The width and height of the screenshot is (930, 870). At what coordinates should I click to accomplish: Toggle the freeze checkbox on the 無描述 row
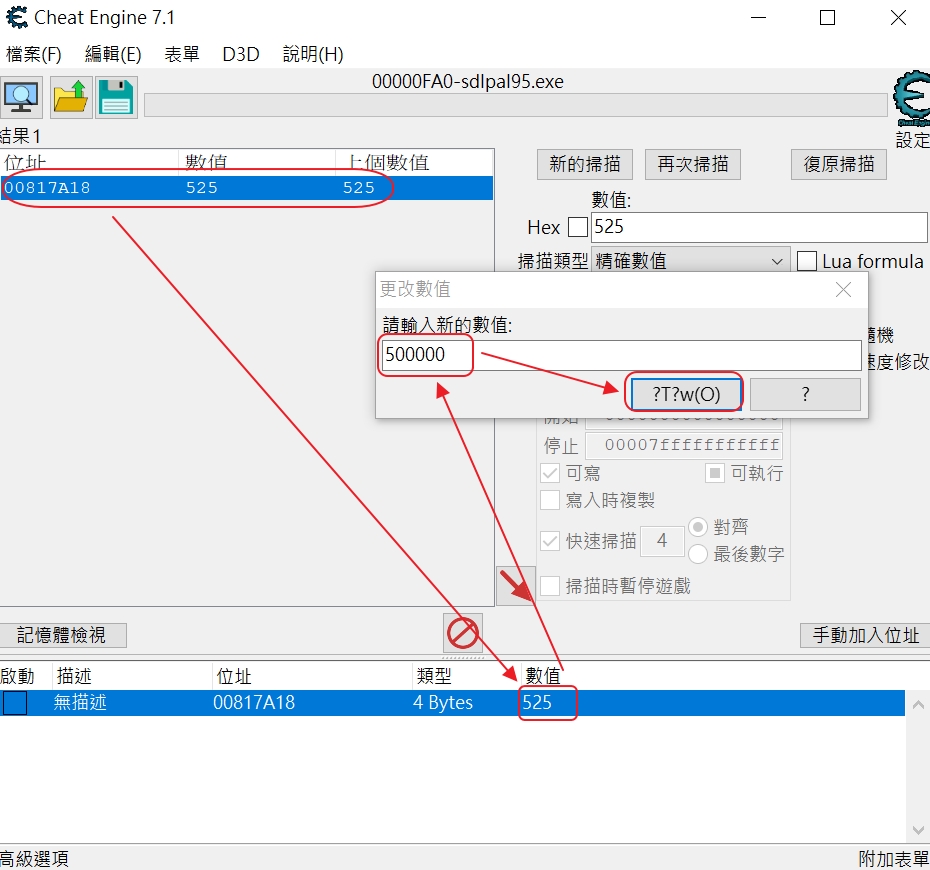click(15, 703)
